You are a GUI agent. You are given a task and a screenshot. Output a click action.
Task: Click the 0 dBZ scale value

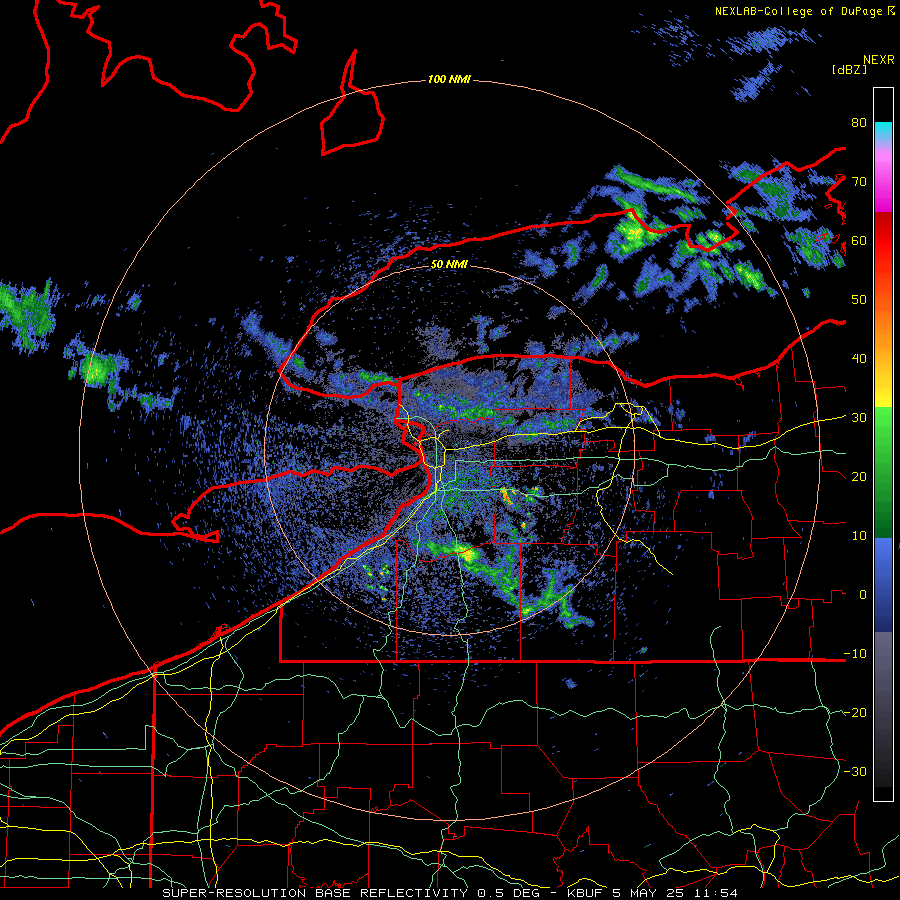coord(863,595)
